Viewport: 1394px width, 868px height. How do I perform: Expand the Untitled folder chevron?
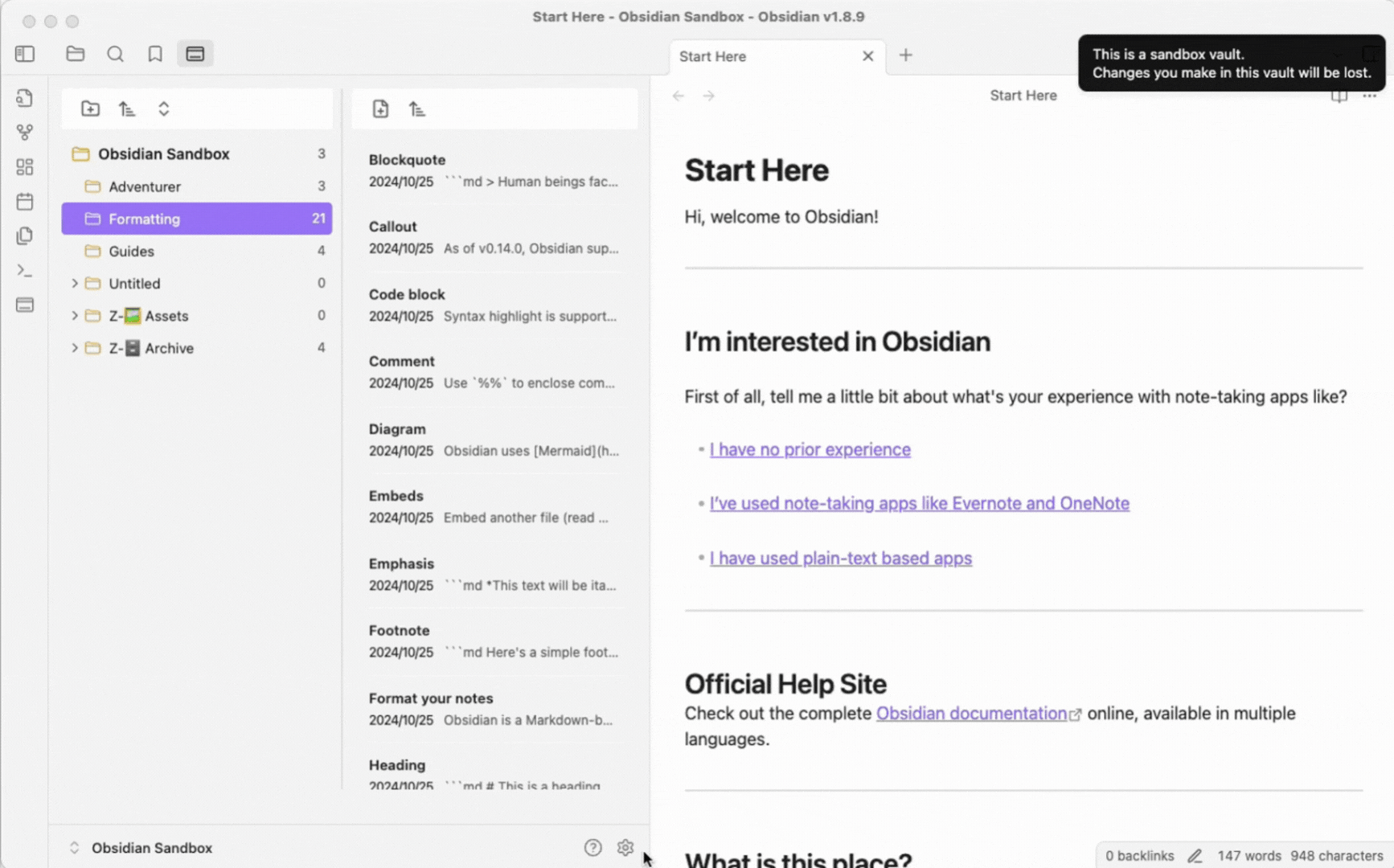(75, 283)
